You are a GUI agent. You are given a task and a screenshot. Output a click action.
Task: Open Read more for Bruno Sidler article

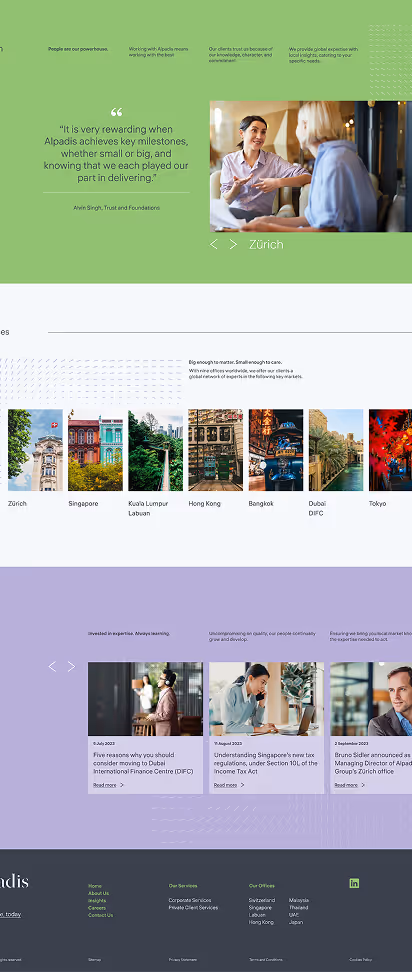point(346,785)
